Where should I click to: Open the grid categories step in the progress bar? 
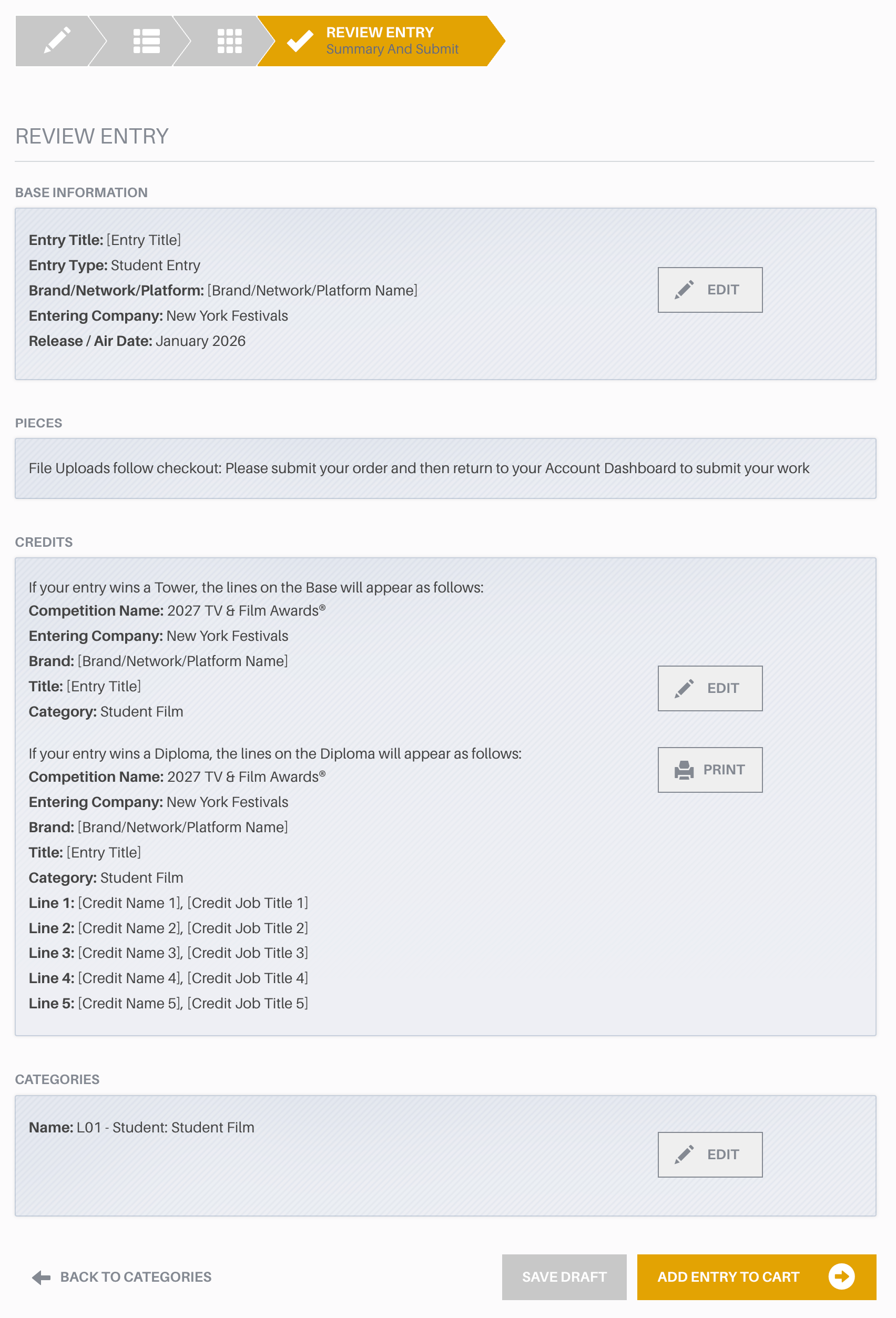tap(230, 41)
